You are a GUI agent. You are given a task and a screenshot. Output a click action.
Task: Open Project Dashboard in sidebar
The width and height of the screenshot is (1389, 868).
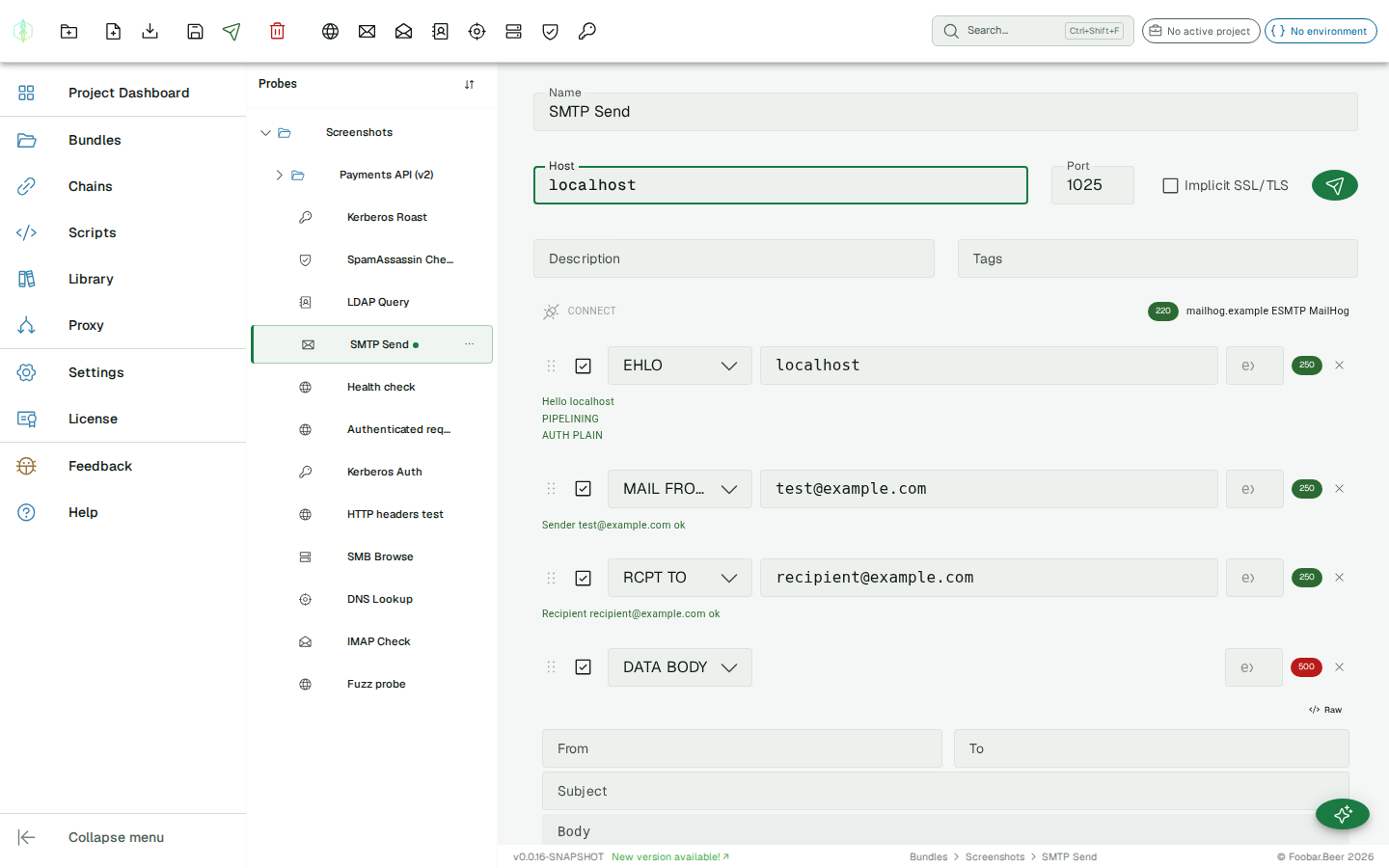(x=123, y=93)
